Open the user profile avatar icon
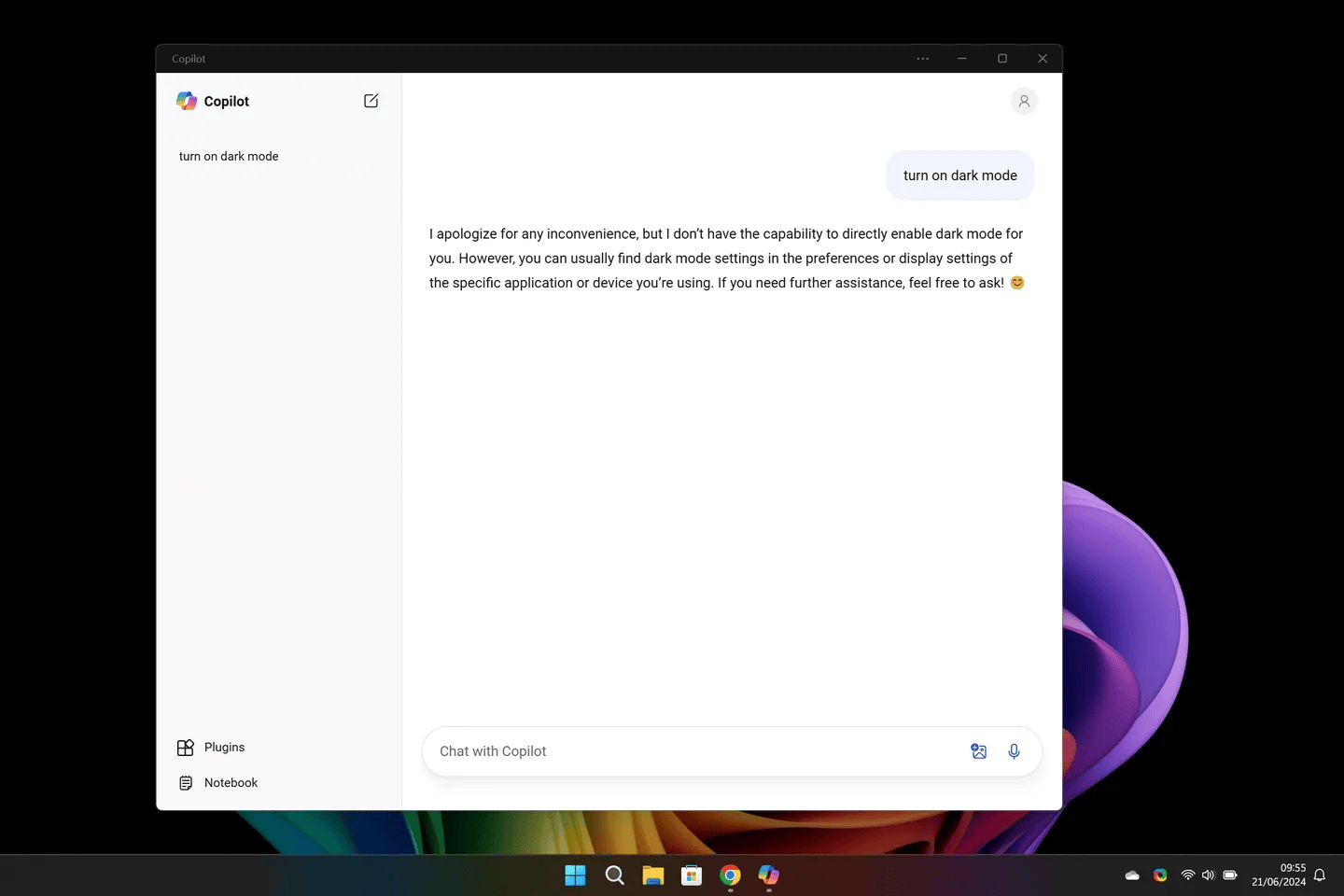 1024,101
